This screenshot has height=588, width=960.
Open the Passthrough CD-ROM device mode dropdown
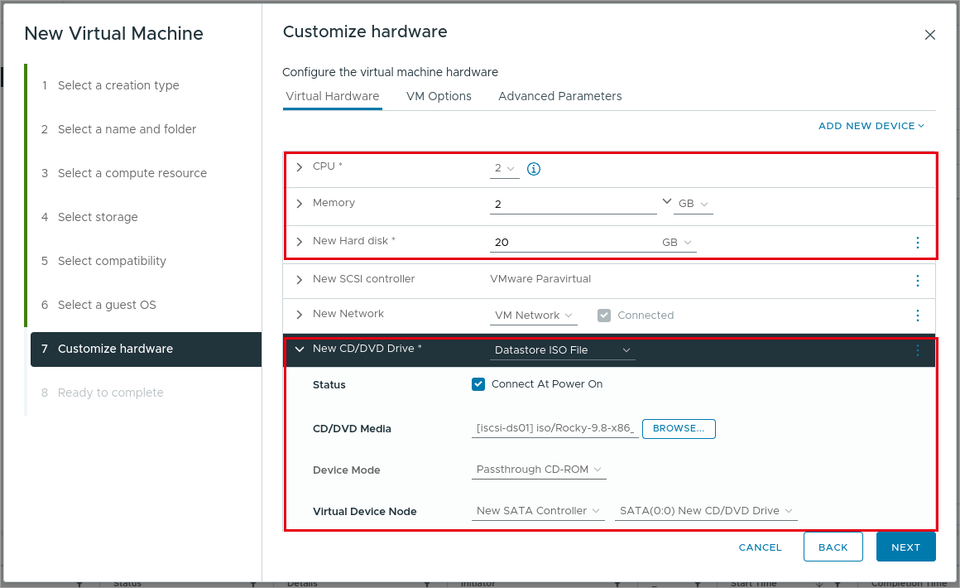click(x=539, y=470)
